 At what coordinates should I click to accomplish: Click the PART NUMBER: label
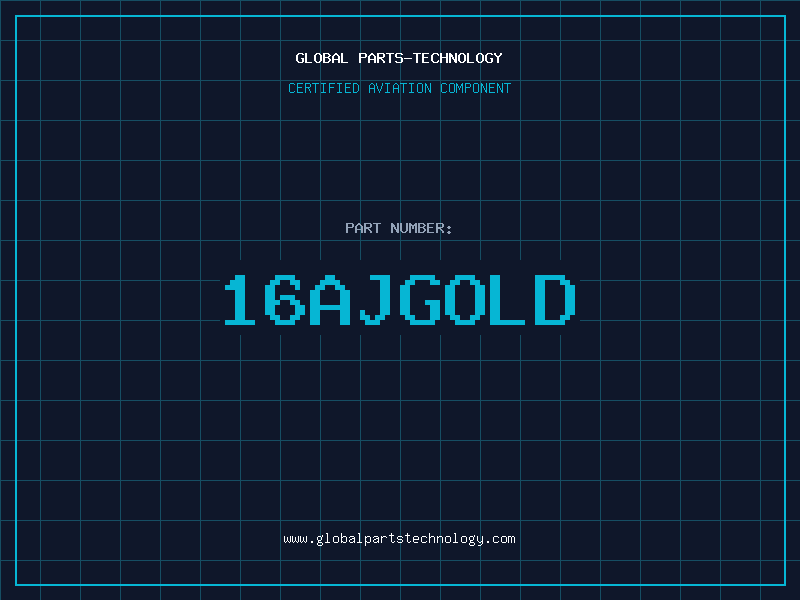point(399,228)
